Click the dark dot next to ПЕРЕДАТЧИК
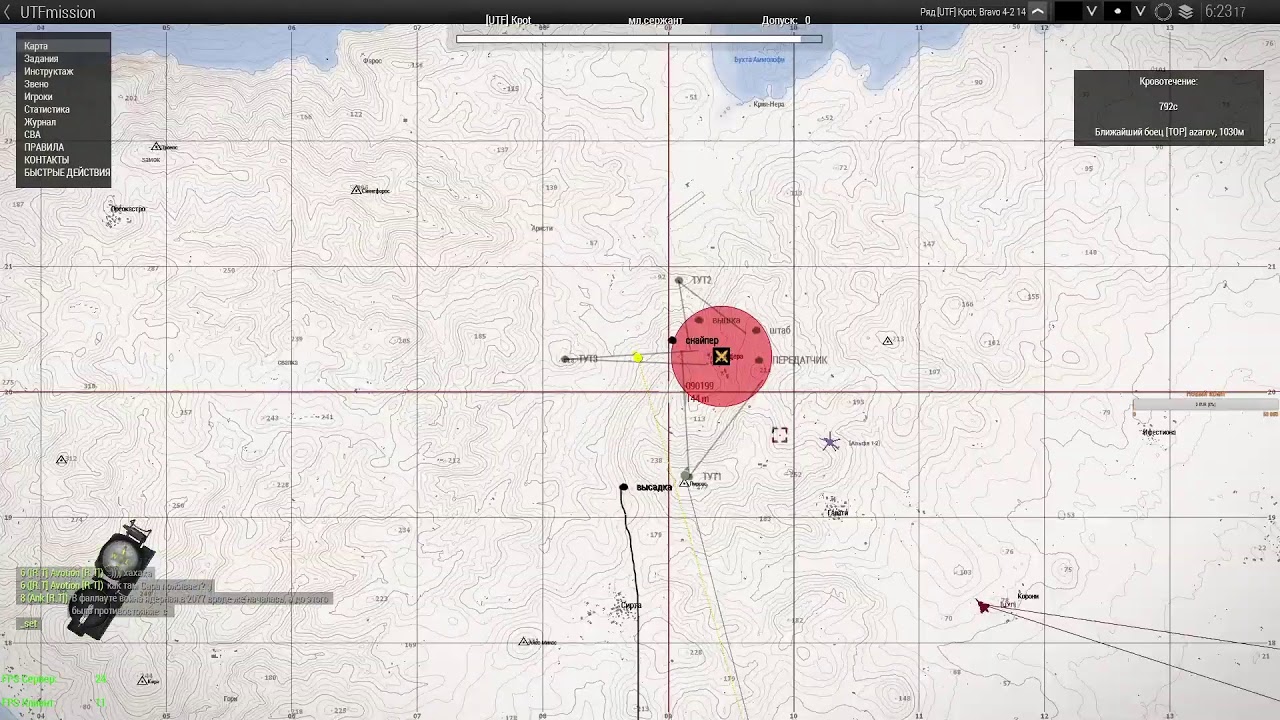Viewport: 1280px width, 720px height. (759, 360)
